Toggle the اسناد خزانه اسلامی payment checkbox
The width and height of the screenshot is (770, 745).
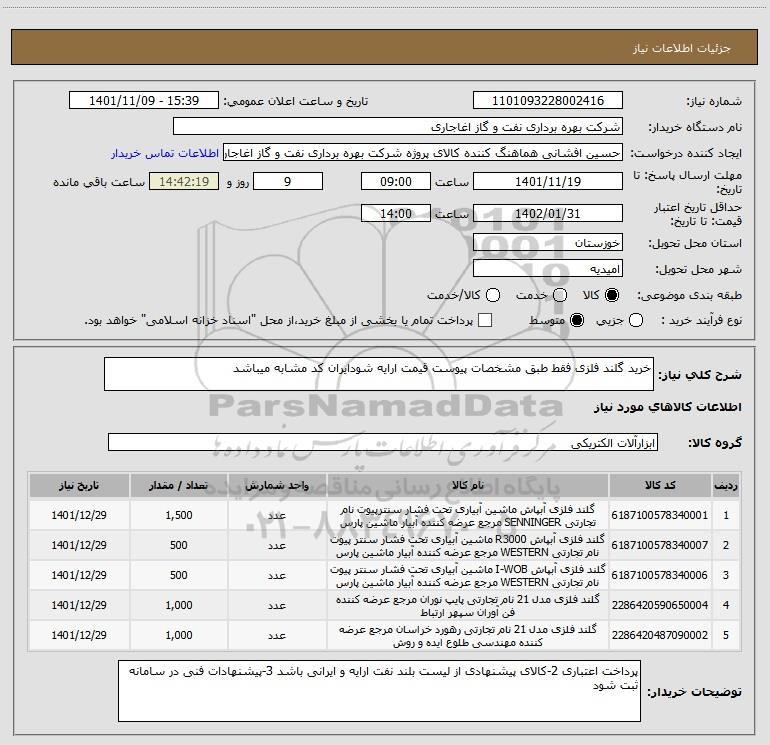485,320
